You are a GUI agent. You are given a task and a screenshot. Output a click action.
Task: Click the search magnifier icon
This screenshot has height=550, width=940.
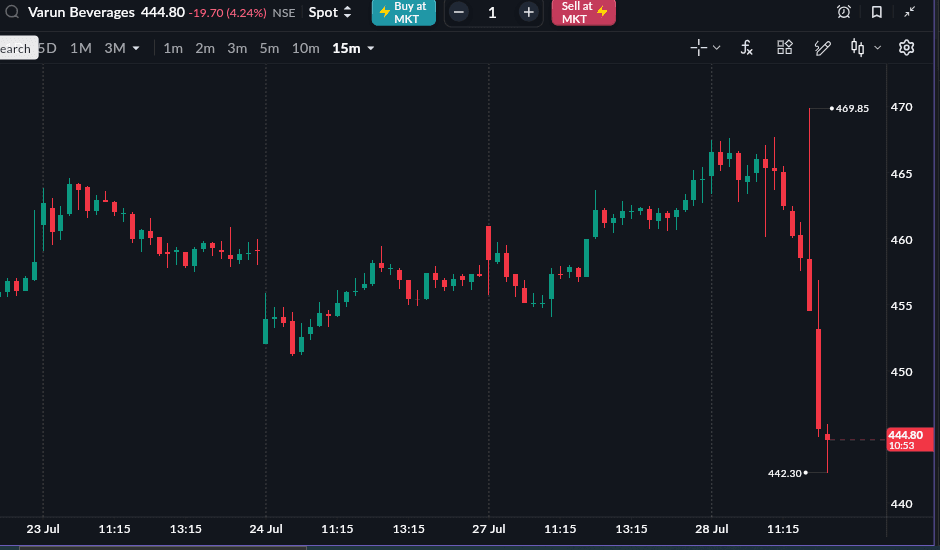[12, 12]
